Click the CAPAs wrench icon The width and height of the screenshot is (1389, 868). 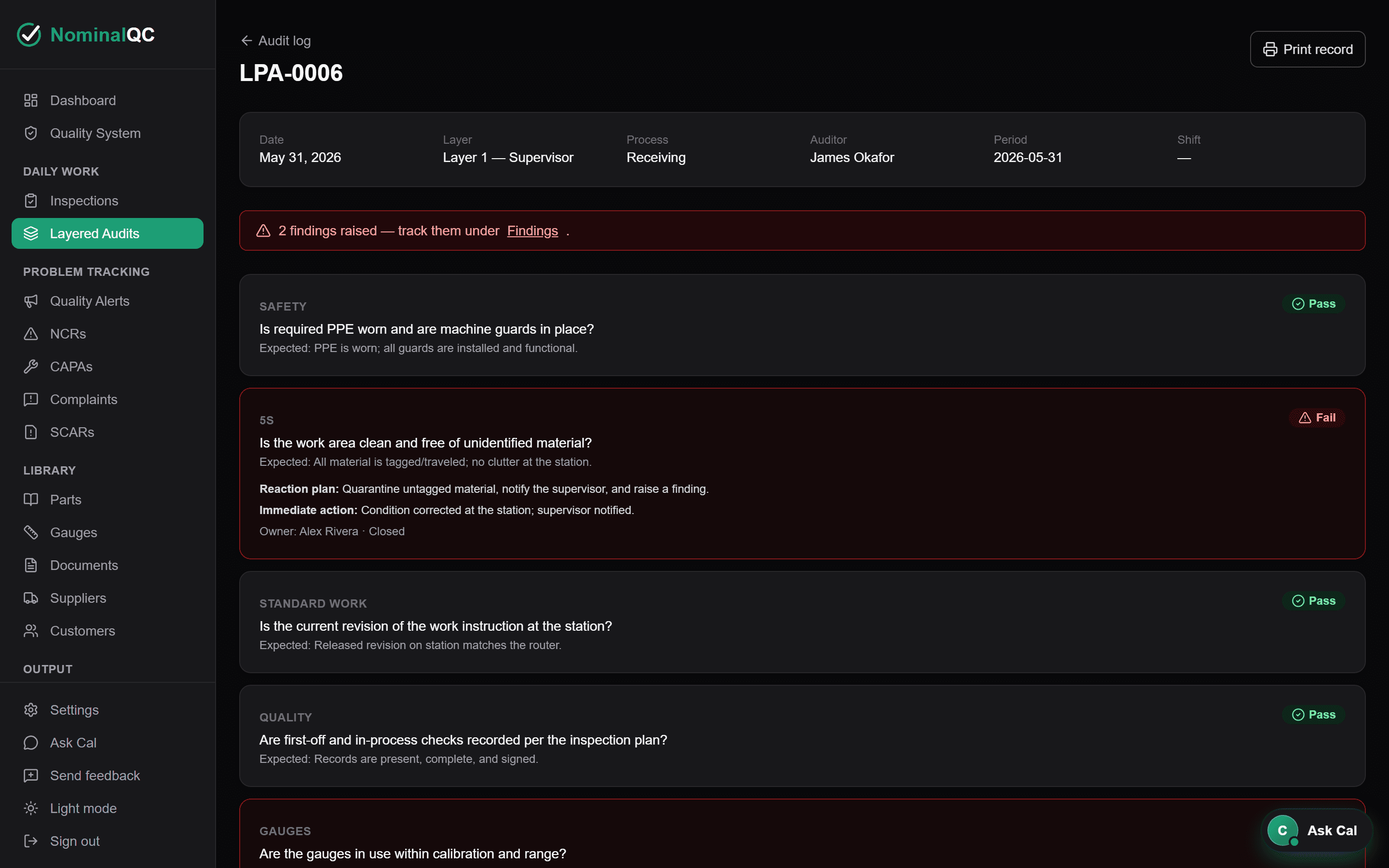point(31,366)
